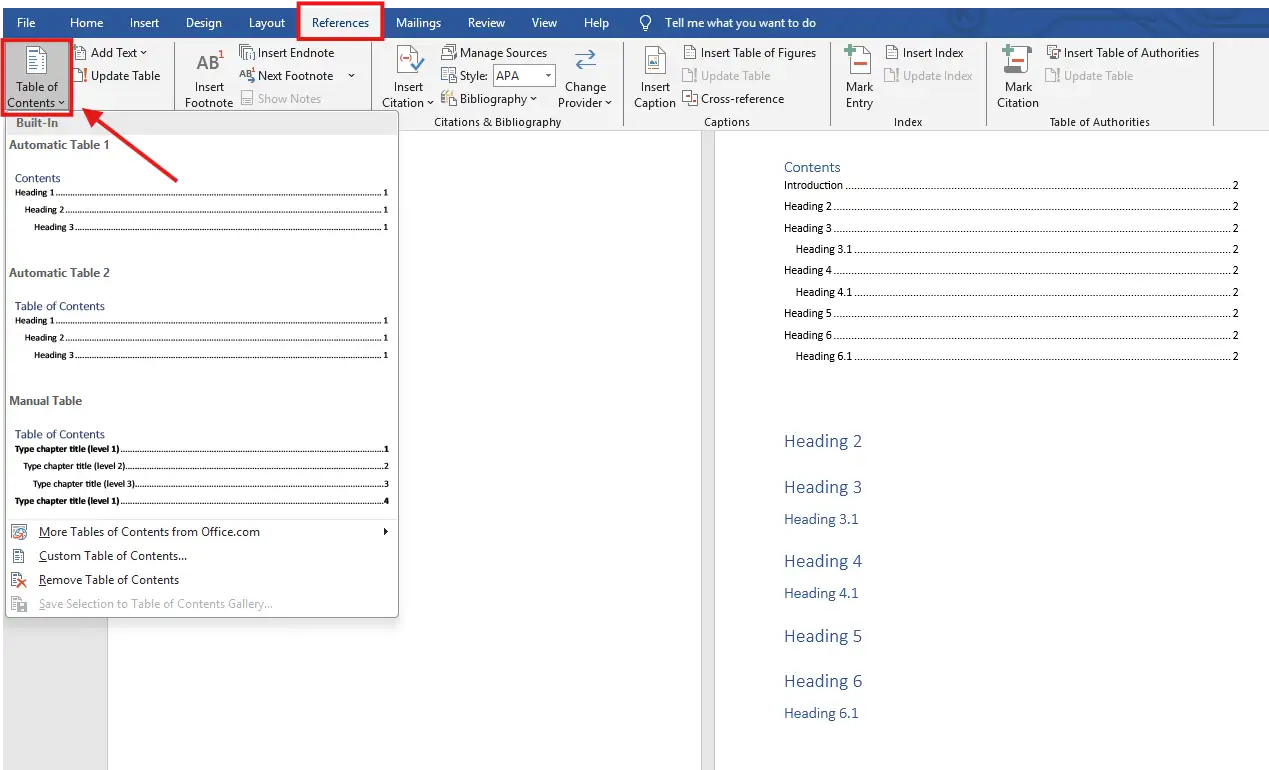Image resolution: width=1269 pixels, height=770 pixels.
Task: Click Mark Citation
Action: tap(1018, 78)
